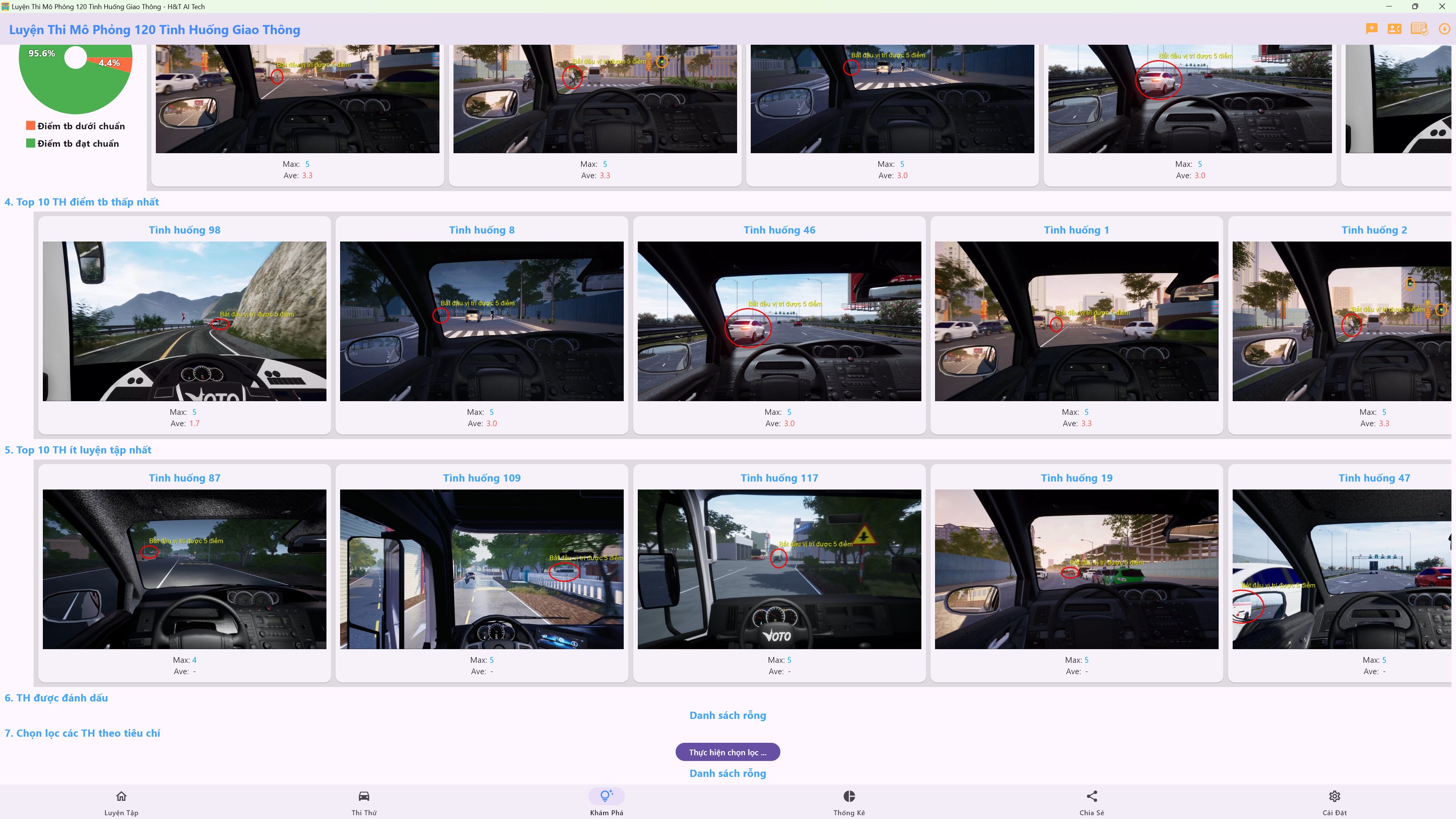Click 'Danh sách rỗng' below the filter button

(728, 773)
